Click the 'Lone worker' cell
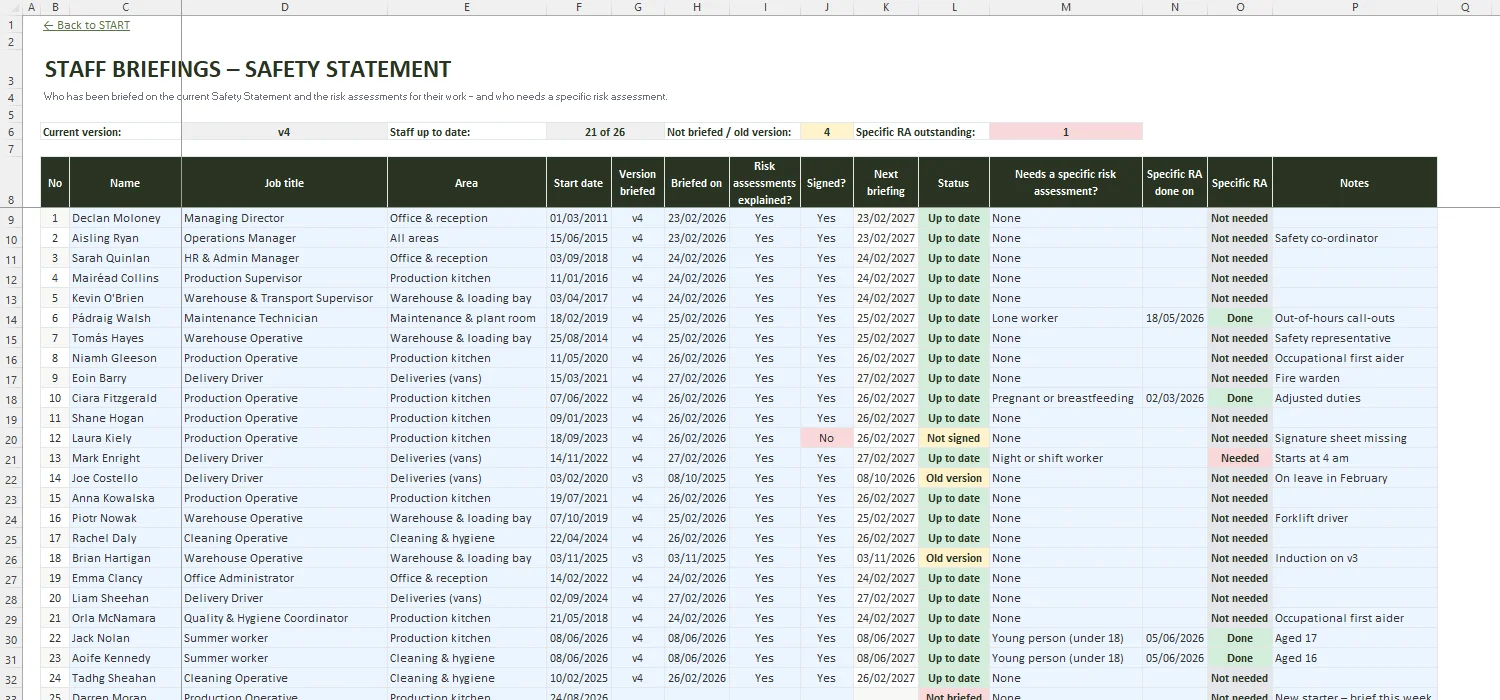Image resolution: width=1500 pixels, height=700 pixels. click(x=1066, y=318)
